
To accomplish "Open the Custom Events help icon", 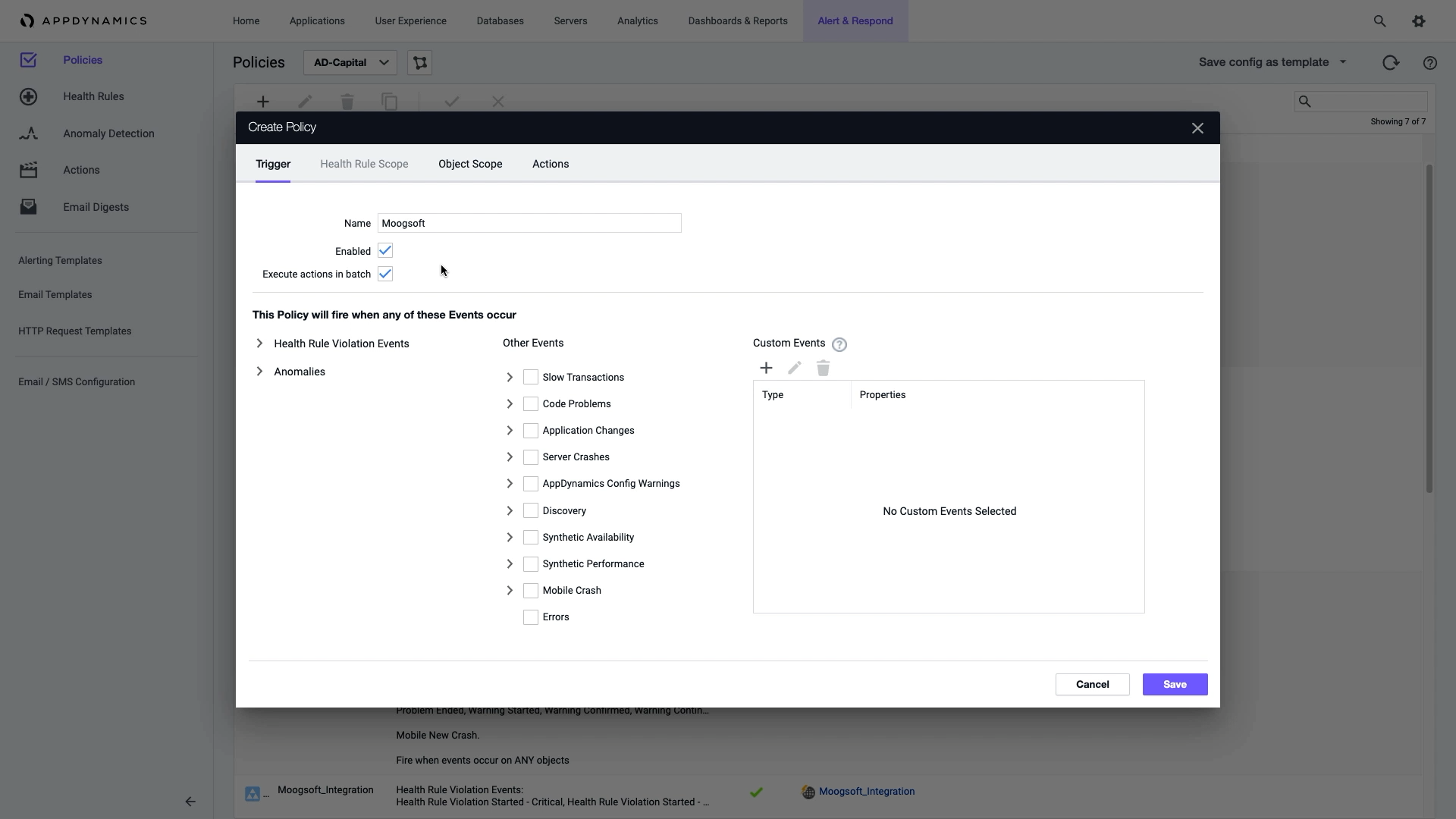I will [839, 344].
